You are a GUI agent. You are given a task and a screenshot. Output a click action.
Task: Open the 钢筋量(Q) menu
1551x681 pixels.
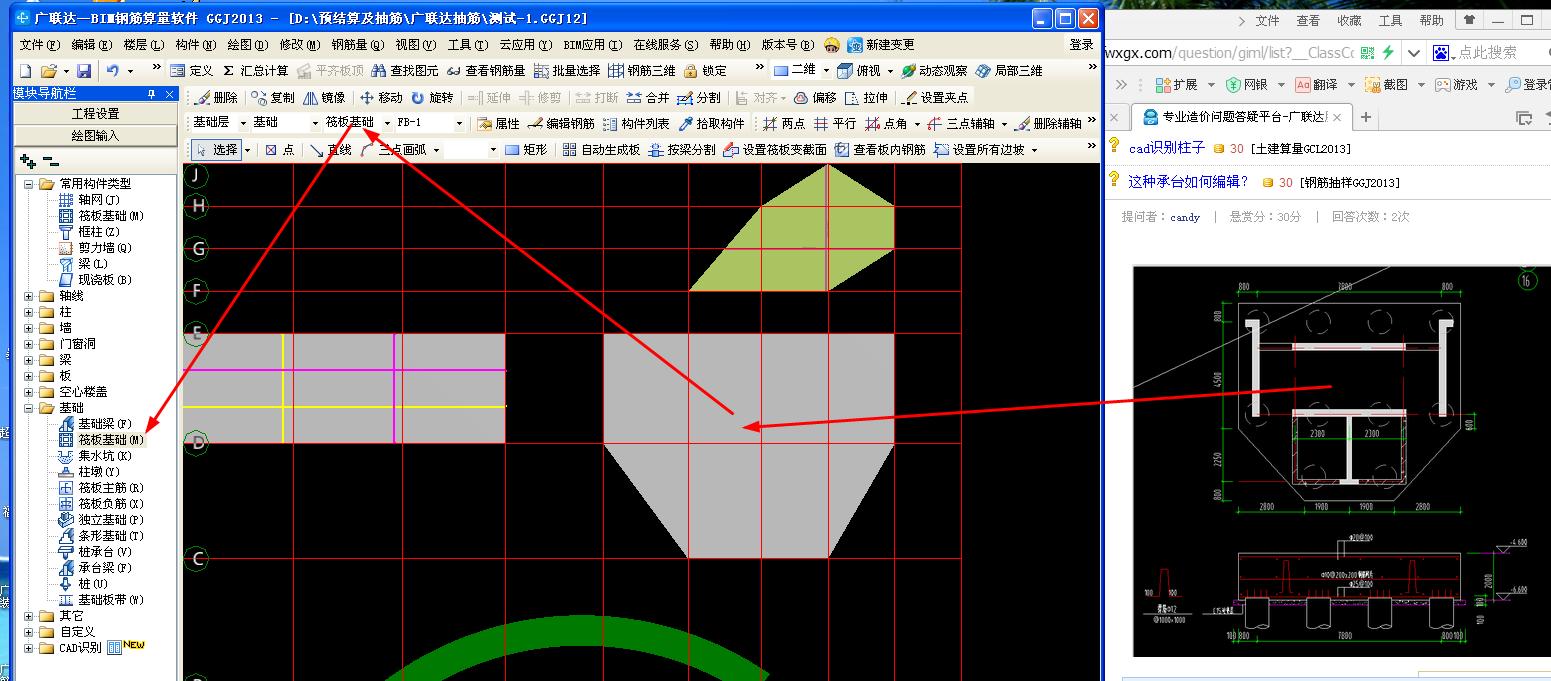tap(358, 45)
